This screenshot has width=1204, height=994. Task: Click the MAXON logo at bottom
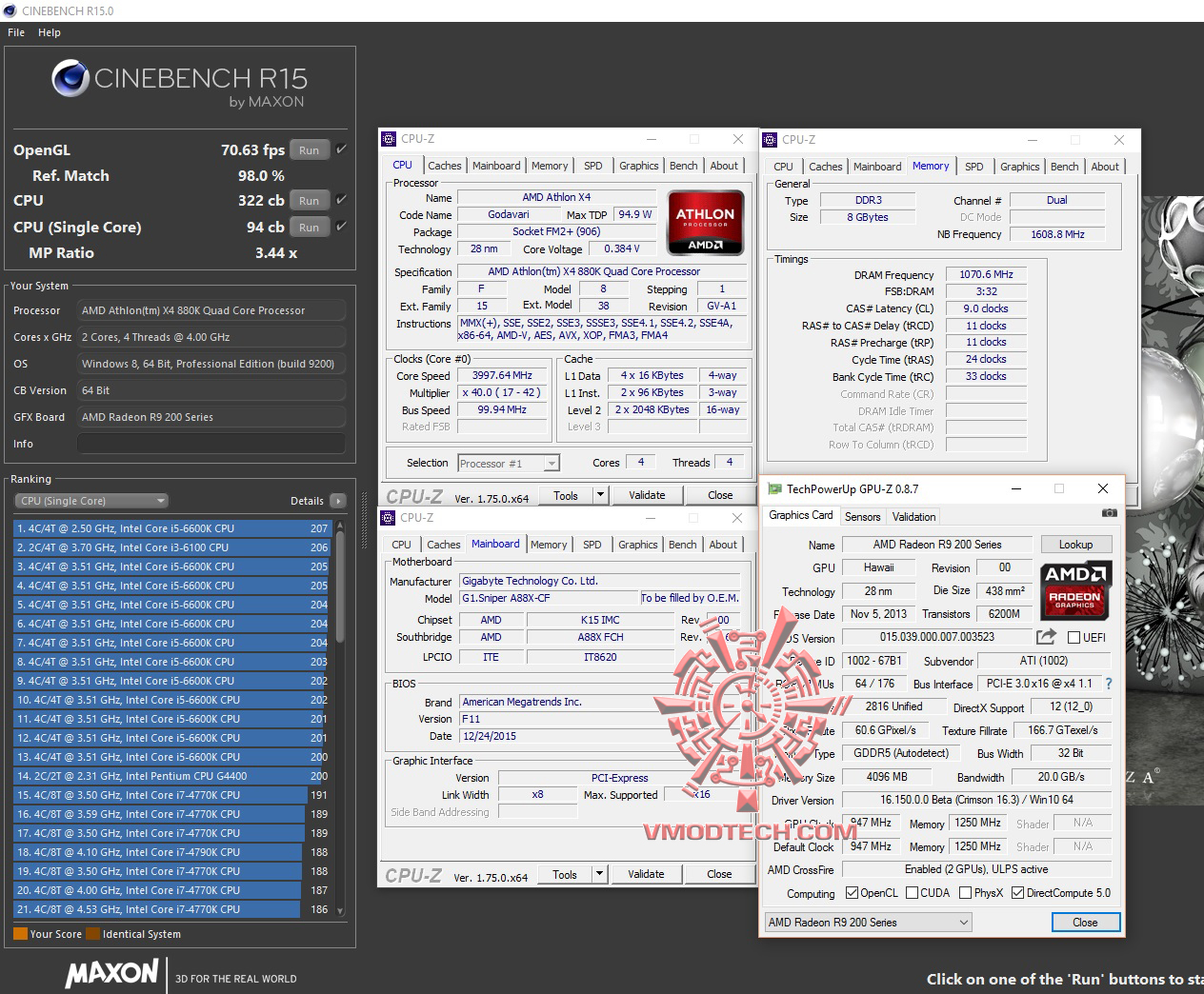112,973
